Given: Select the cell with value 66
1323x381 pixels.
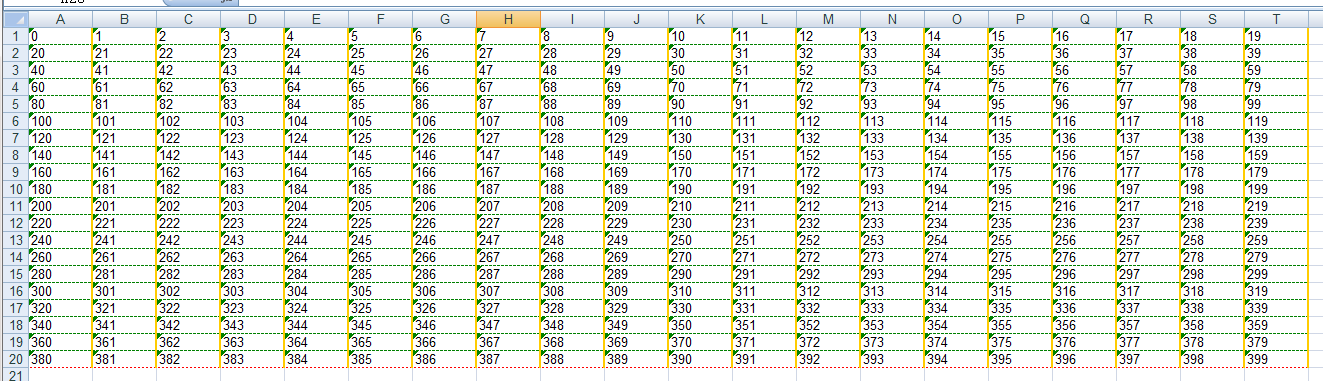Looking at the screenshot, I should tap(444, 87).
